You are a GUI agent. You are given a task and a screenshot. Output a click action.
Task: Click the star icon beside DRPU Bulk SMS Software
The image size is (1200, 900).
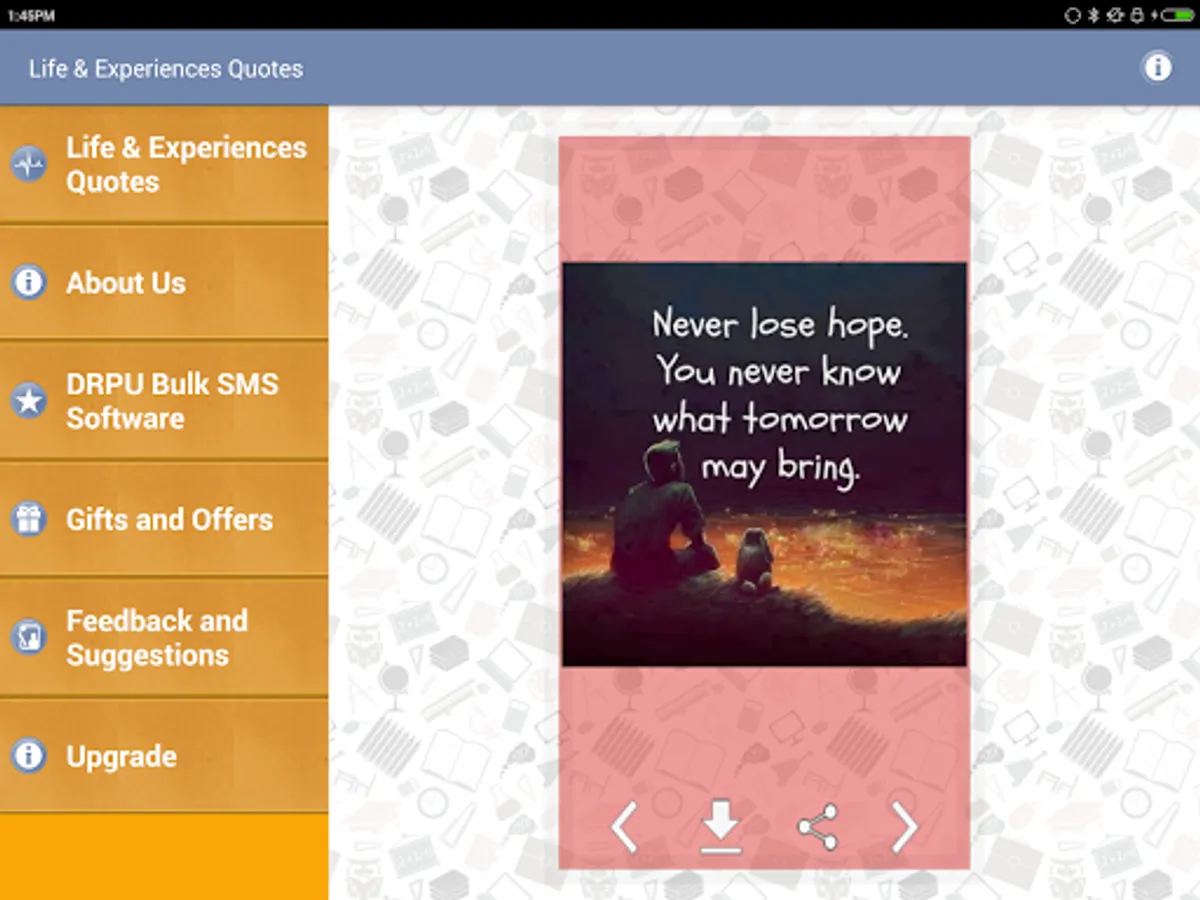click(x=29, y=401)
